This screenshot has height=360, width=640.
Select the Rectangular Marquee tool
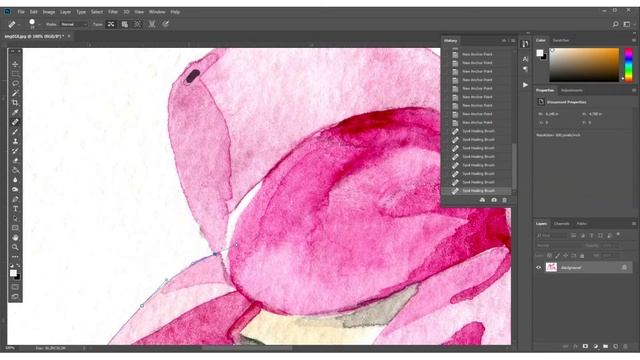pyautogui.click(x=15, y=74)
